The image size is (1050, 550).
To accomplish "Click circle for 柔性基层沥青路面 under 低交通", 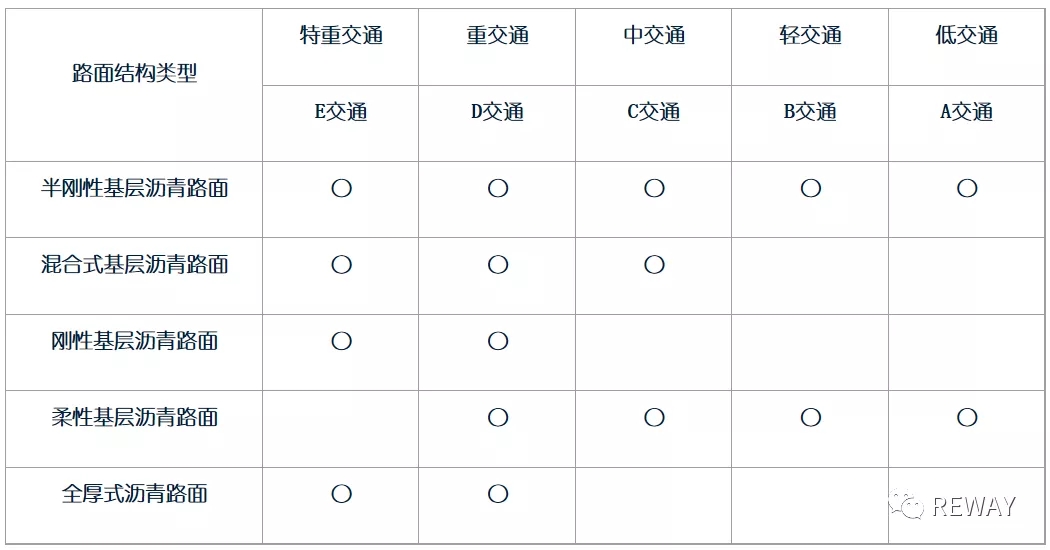I will (x=966, y=417).
